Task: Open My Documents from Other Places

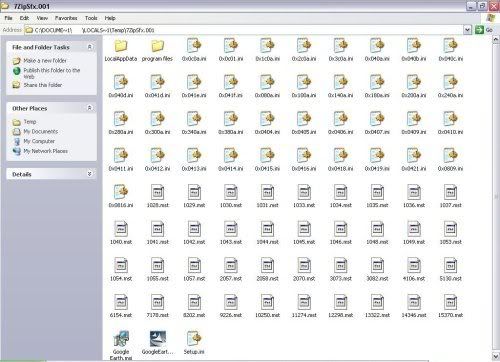Action: pyautogui.click(x=41, y=131)
